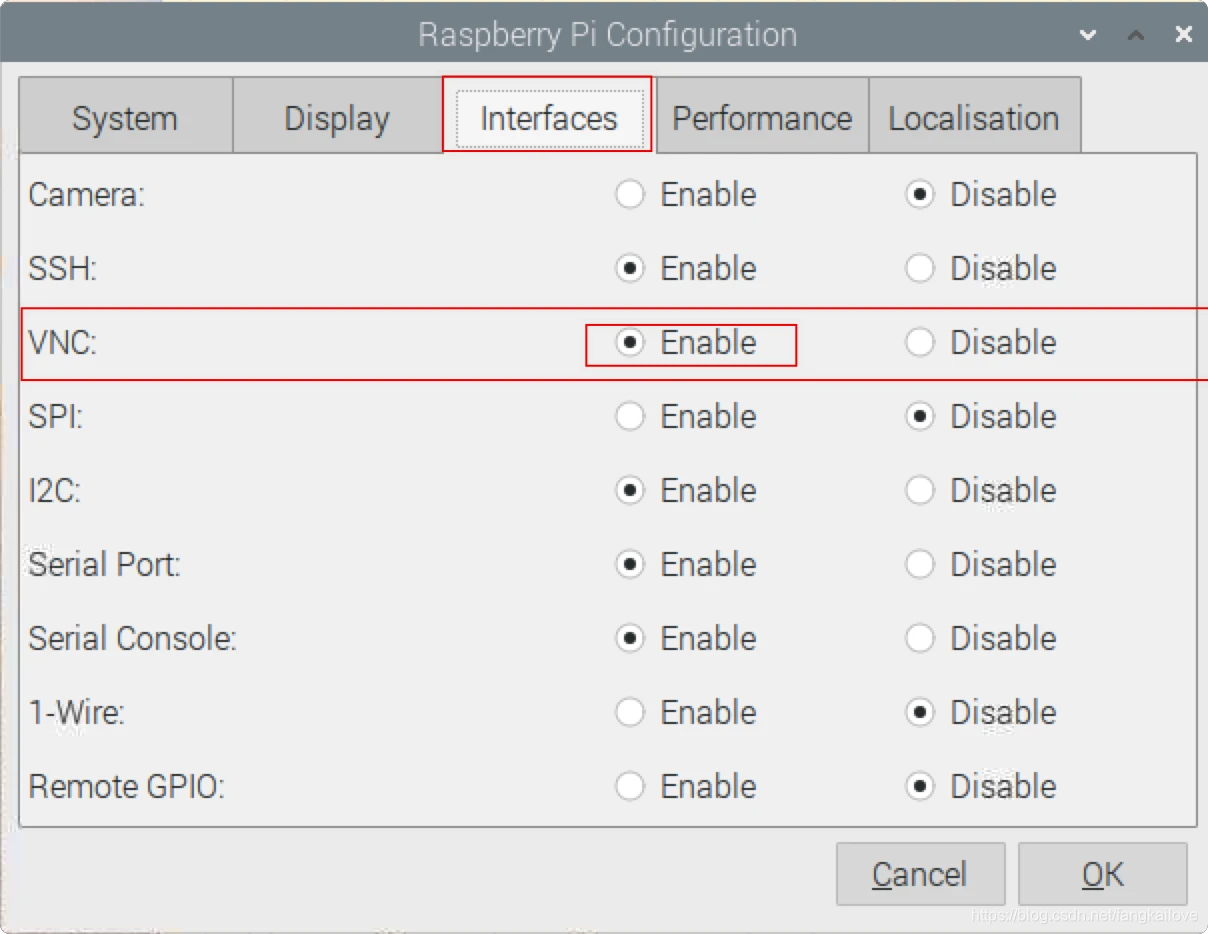Close the Raspberry Pi Configuration window
The height and width of the screenshot is (934, 1208).
pos(1184,35)
